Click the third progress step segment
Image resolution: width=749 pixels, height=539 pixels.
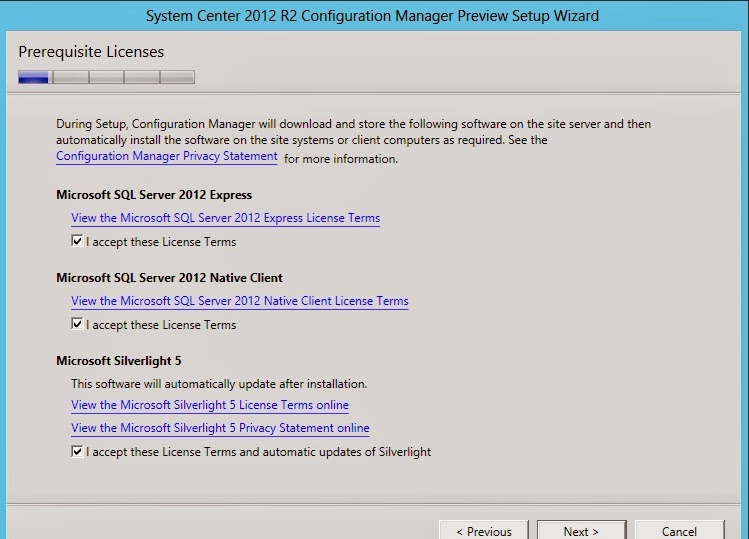coord(106,77)
